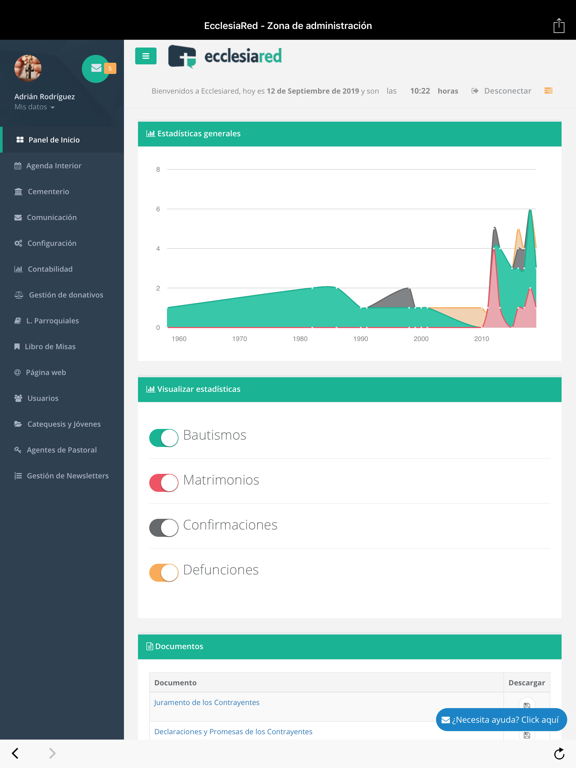Tap the reload page icon

point(559,753)
